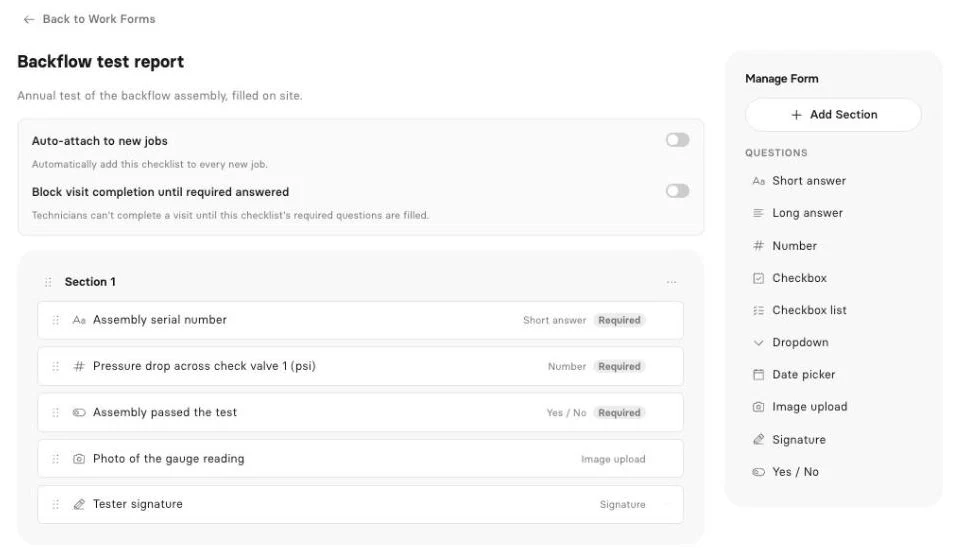Viewport: 960px width, 560px height.
Task: Add a Checkbox list question
Action: point(809,310)
